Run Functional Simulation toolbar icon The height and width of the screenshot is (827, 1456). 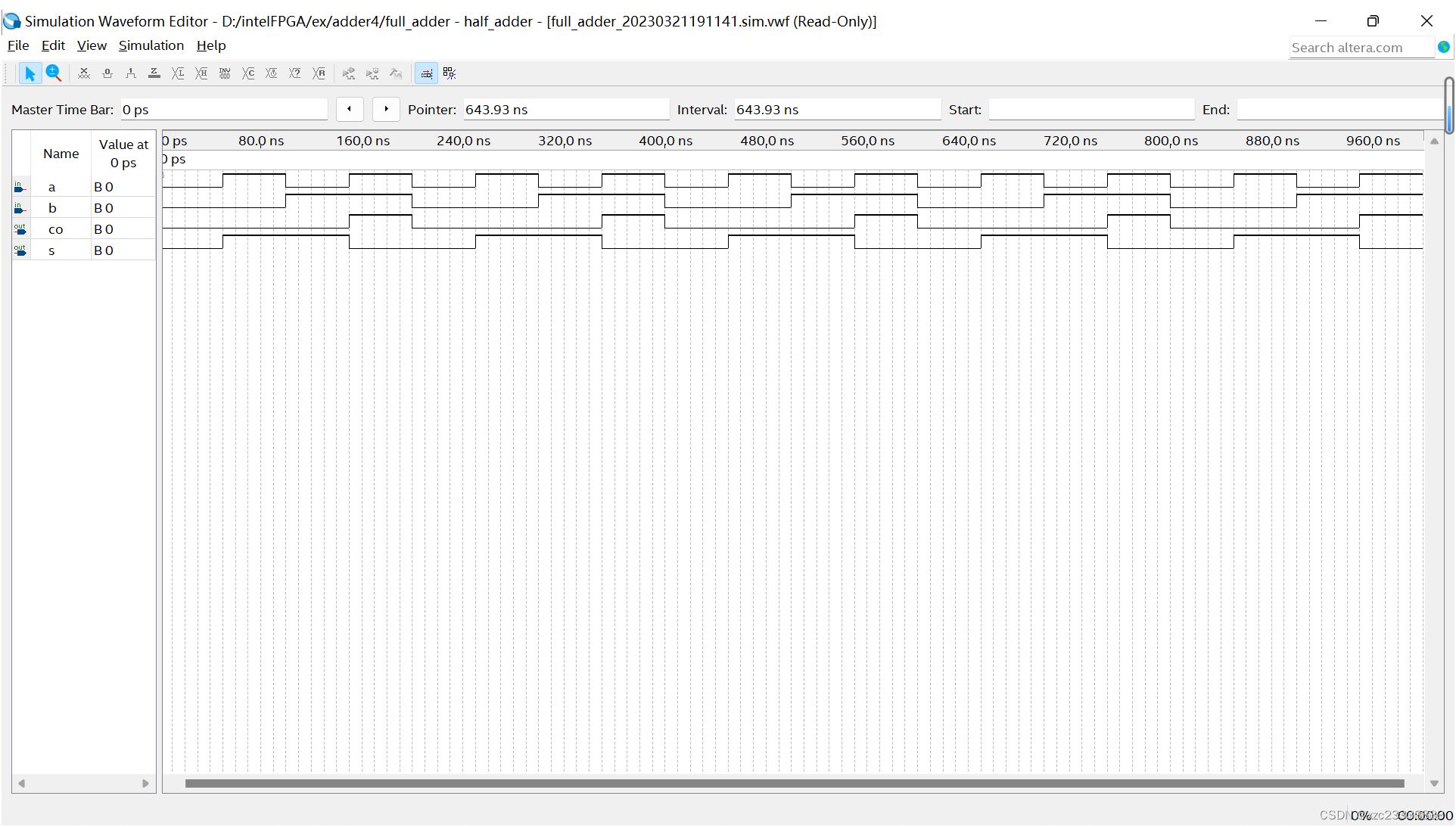click(x=349, y=73)
